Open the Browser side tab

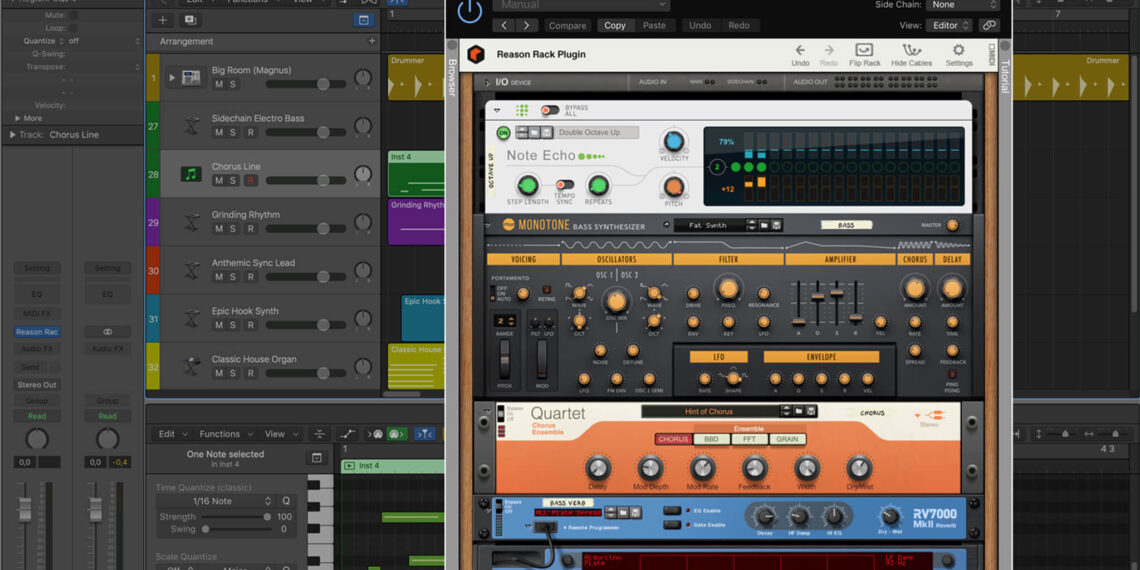(x=452, y=78)
